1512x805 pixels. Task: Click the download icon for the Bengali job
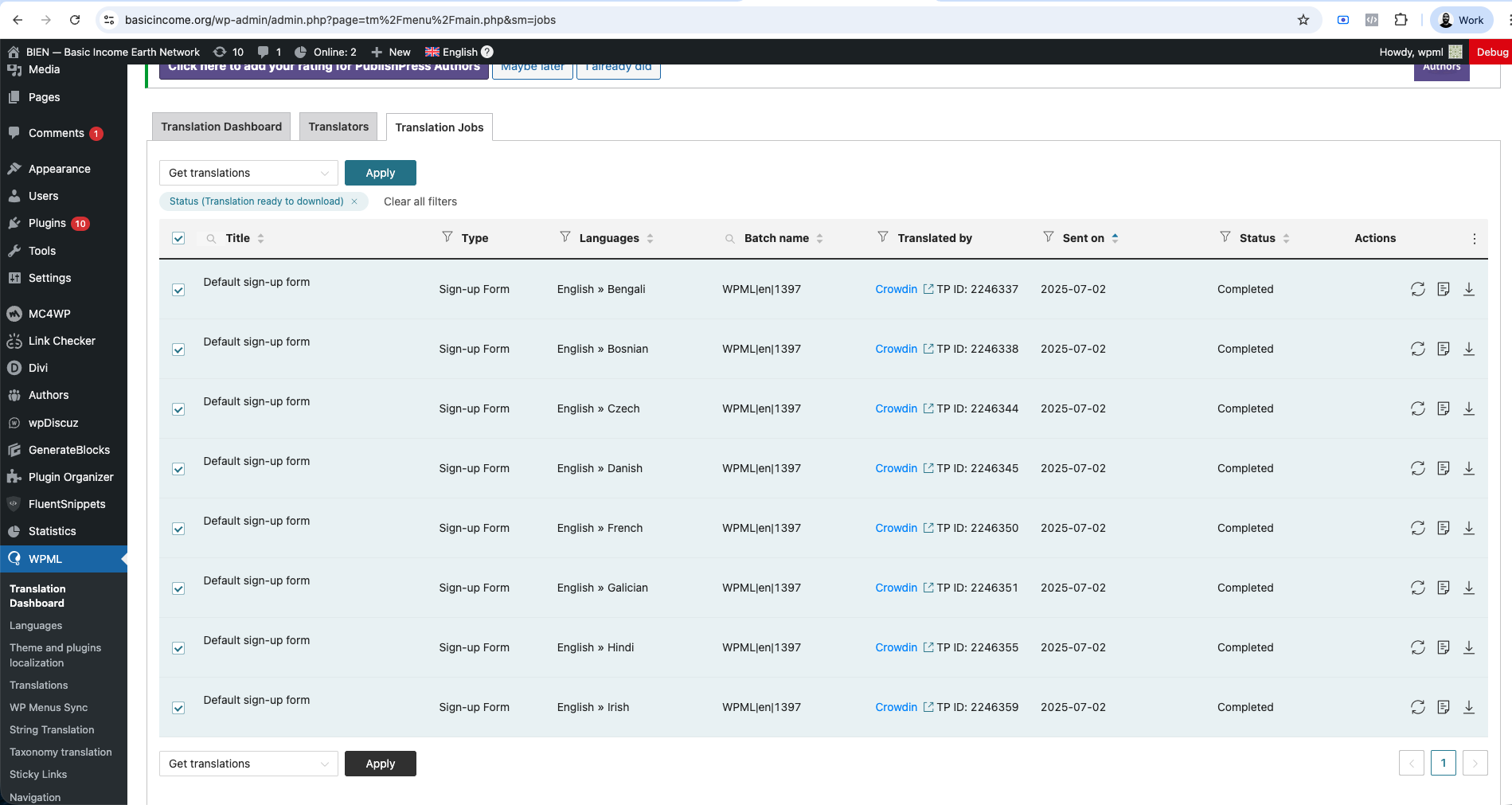(1469, 289)
